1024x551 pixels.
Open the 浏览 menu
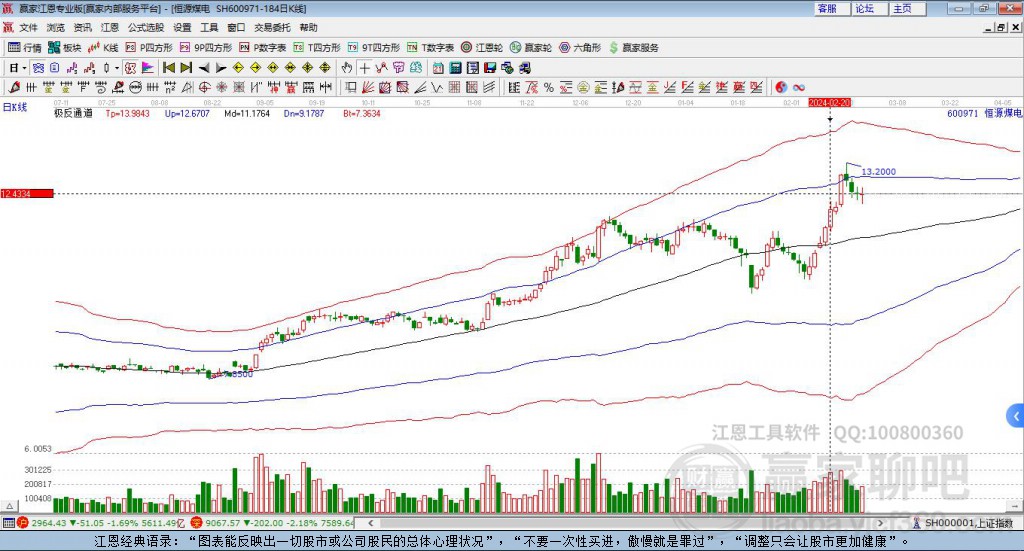click(x=56, y=27)
